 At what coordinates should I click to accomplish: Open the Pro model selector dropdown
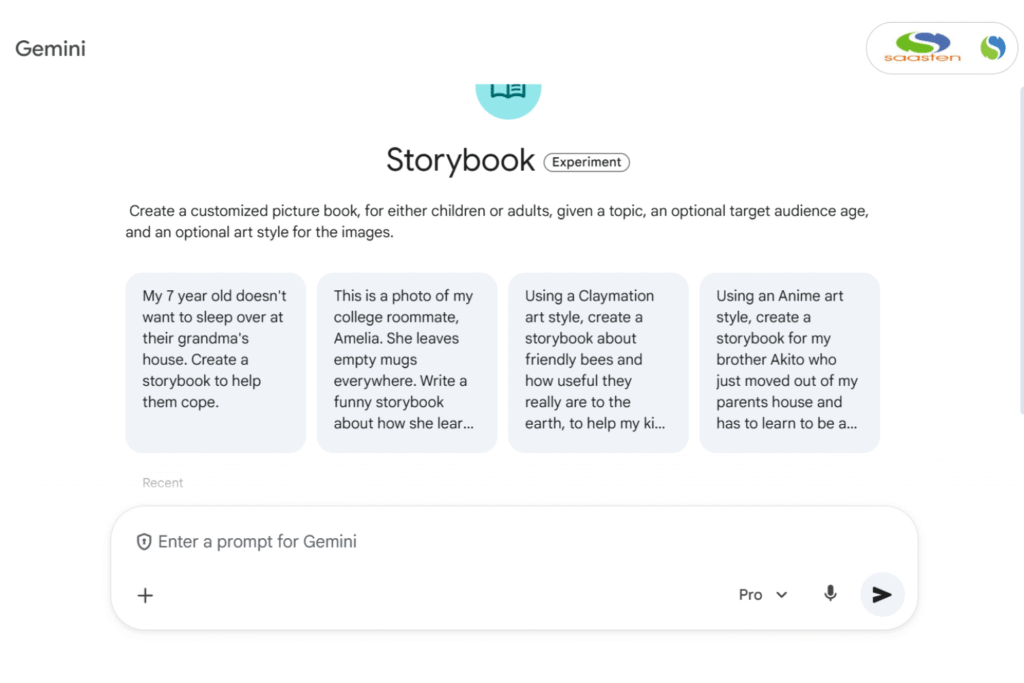763,594
